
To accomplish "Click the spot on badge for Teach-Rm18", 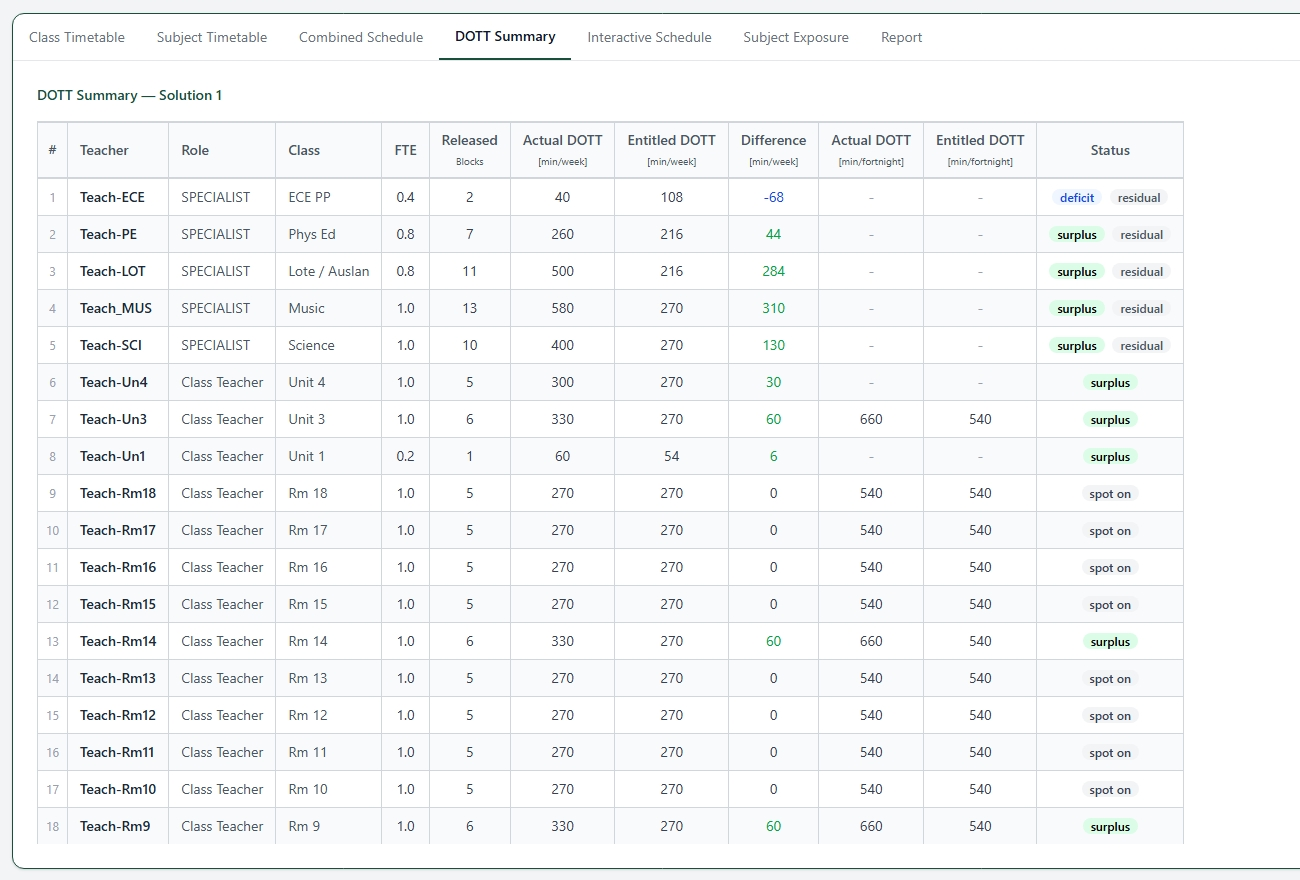I will 1110,494.
